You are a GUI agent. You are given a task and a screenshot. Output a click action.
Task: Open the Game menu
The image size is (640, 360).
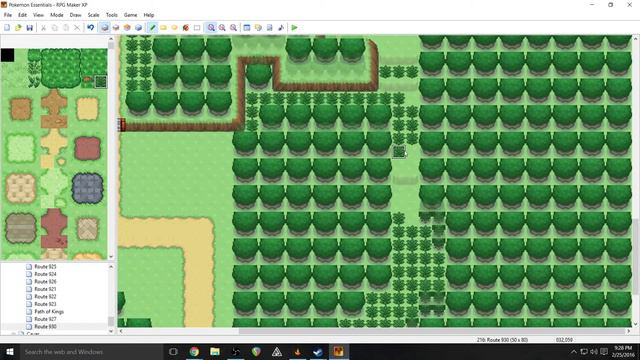131,15
